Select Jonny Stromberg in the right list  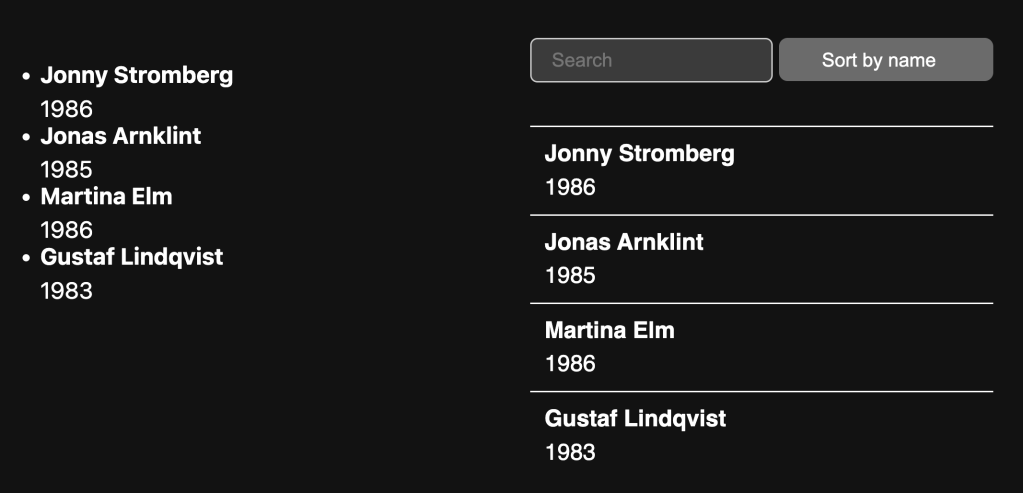tap(639, 154)
